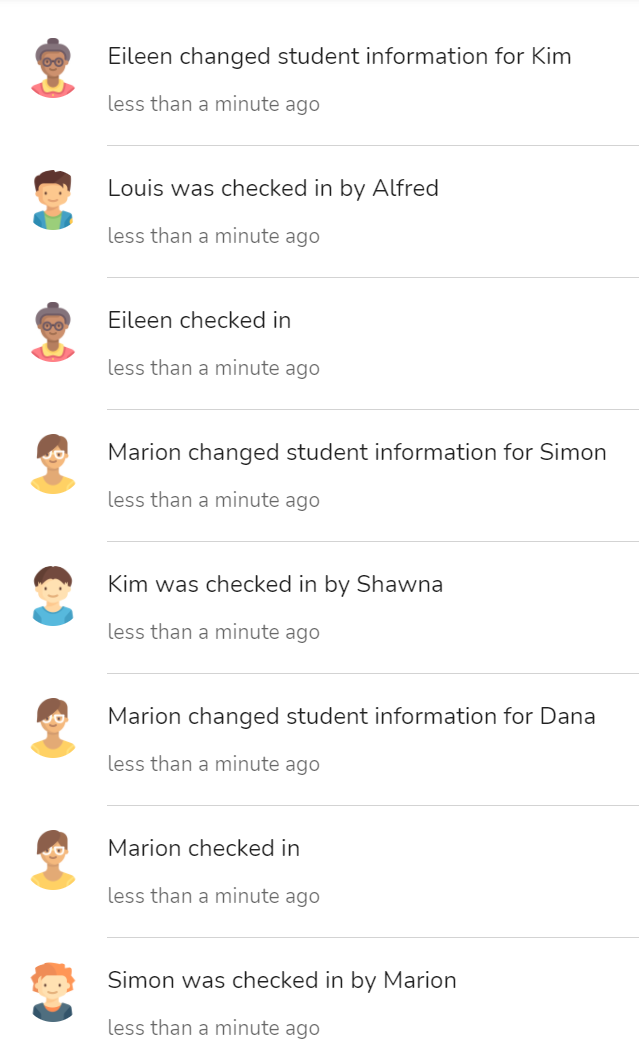Click the 'Eileen checked in' activity text

198,321
